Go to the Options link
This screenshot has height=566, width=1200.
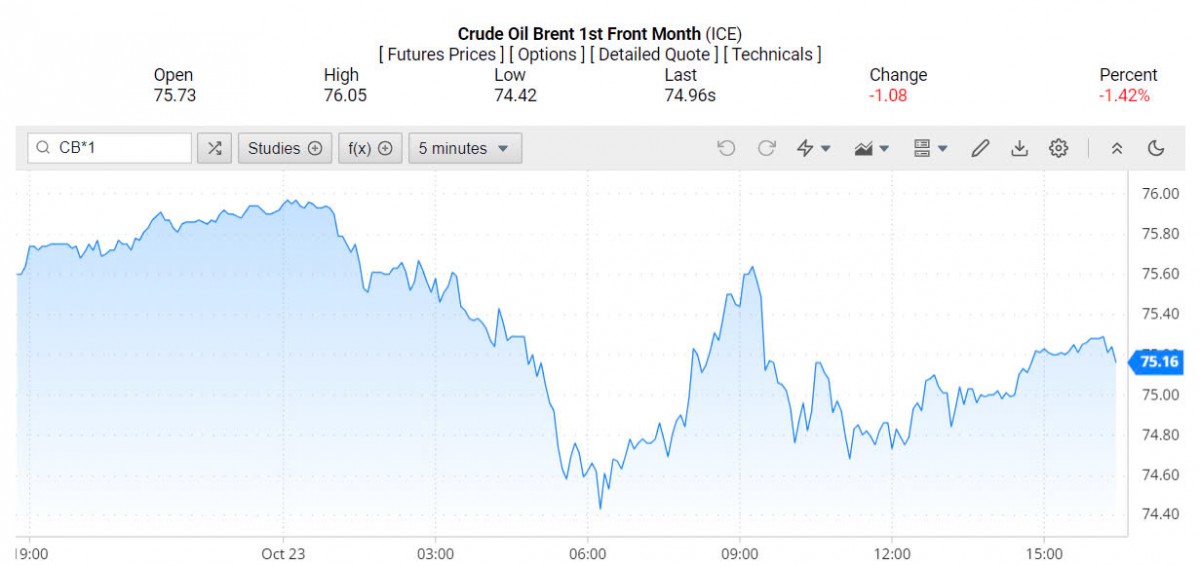click(x=549, y=54)
